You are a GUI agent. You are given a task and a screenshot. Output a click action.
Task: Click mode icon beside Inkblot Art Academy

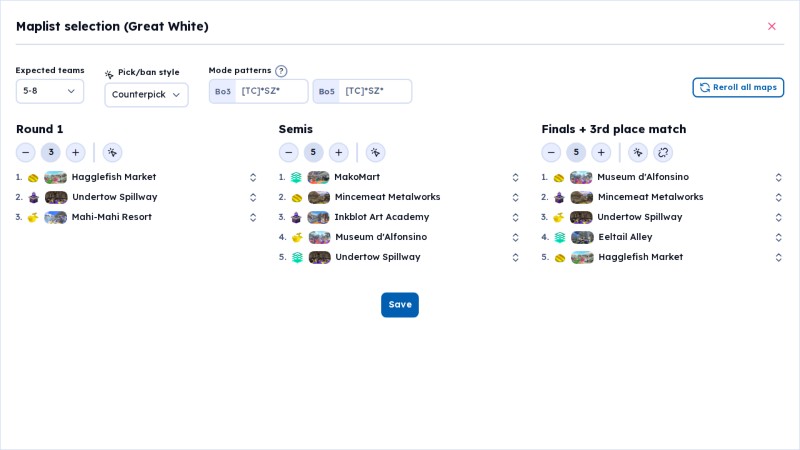(296, 217)
